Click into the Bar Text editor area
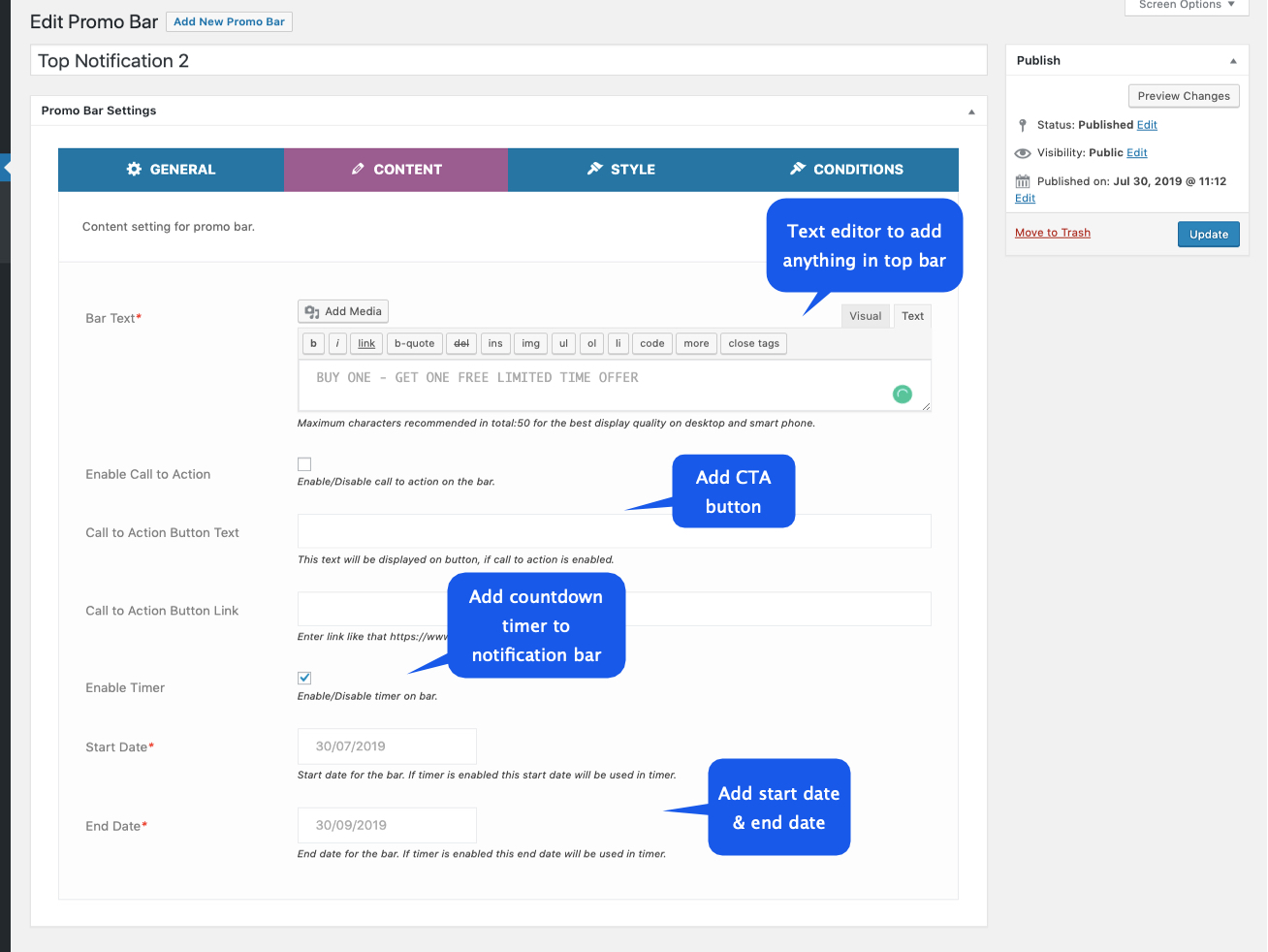 pyautogui.click(x=615, y=386)
